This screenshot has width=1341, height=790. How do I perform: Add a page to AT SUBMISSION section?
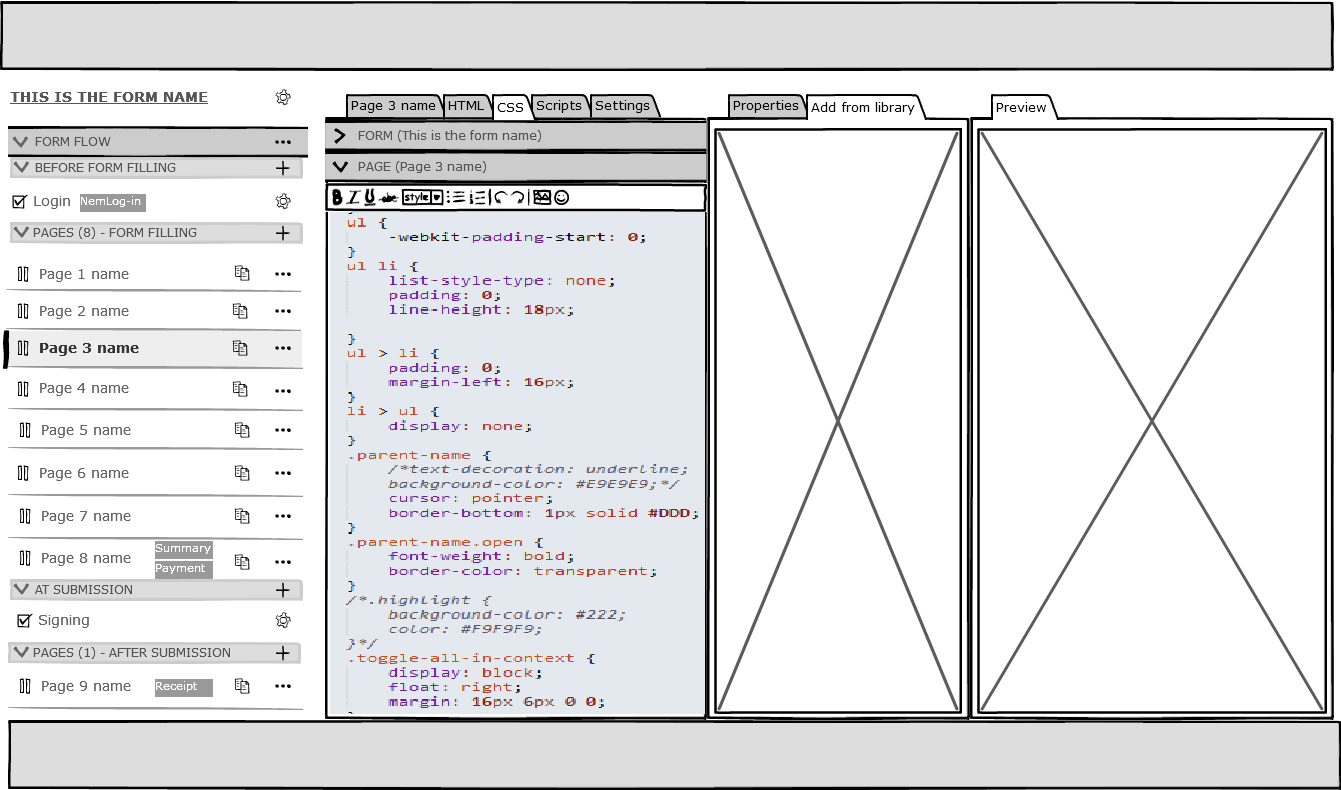(283, 590)
